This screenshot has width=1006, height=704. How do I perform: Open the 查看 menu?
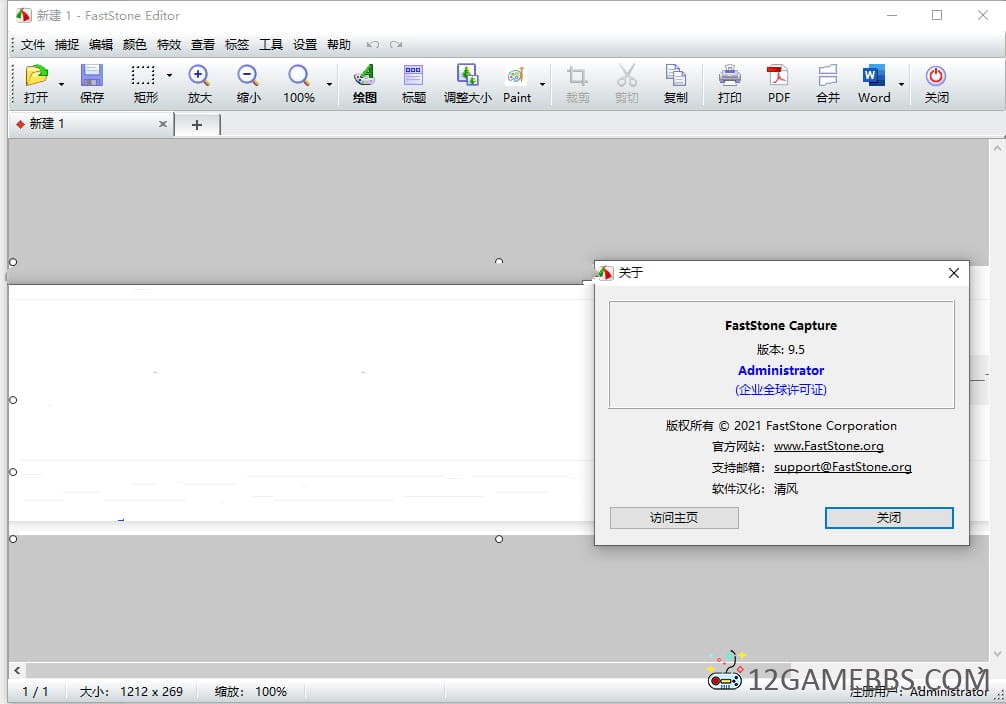(203, 44)
